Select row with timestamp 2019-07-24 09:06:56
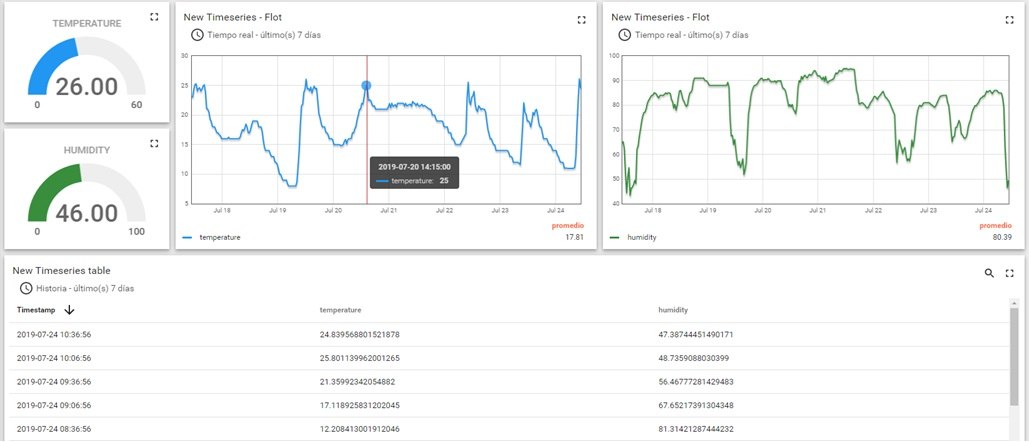 click(509, 405)
